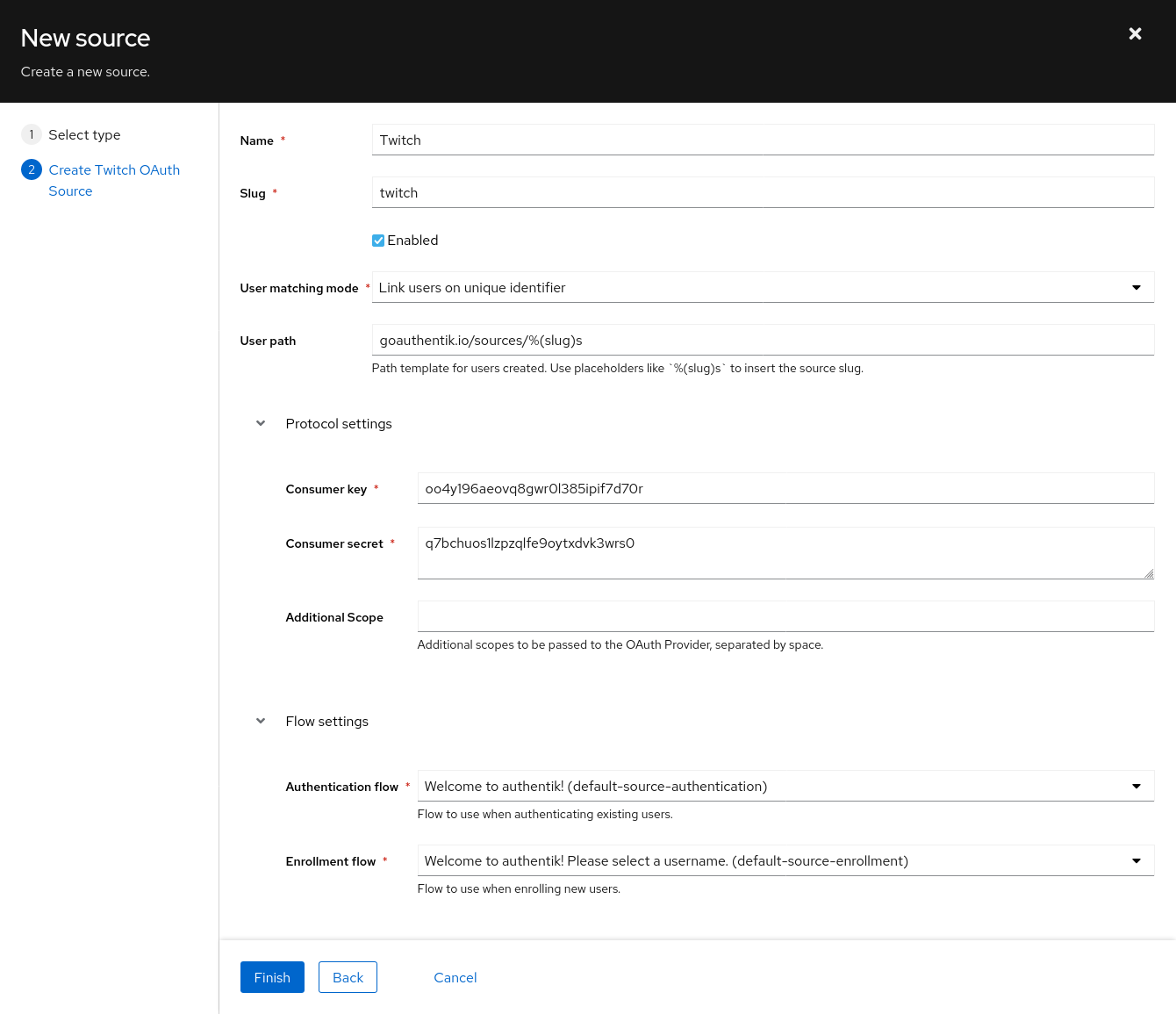Image resolution: width=1176 pixels, height=1014 pixels.
Task: Click step 2 circle indicator in sidebar
Action: 32,169
